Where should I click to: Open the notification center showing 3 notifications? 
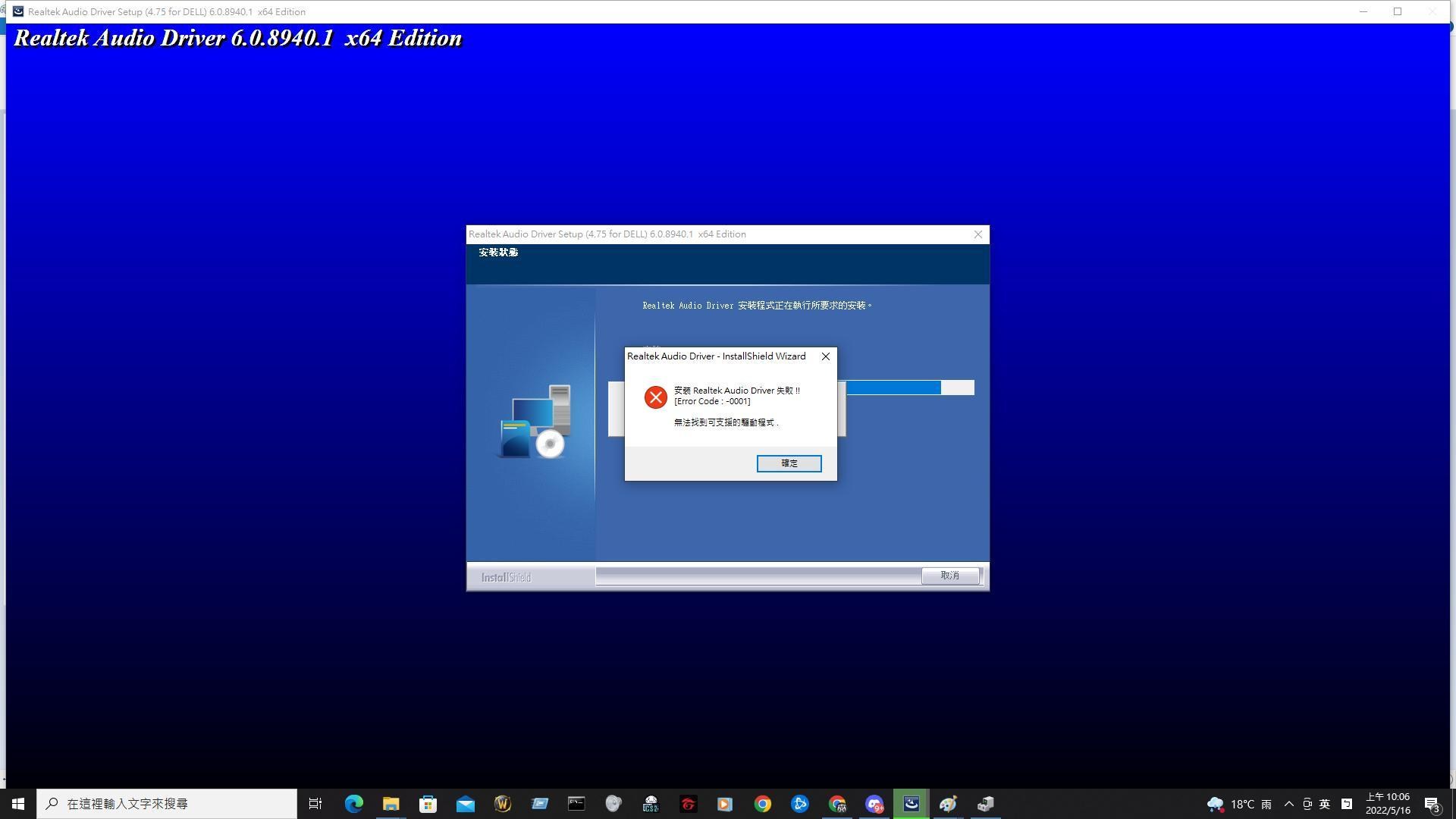click(1432, 804)
